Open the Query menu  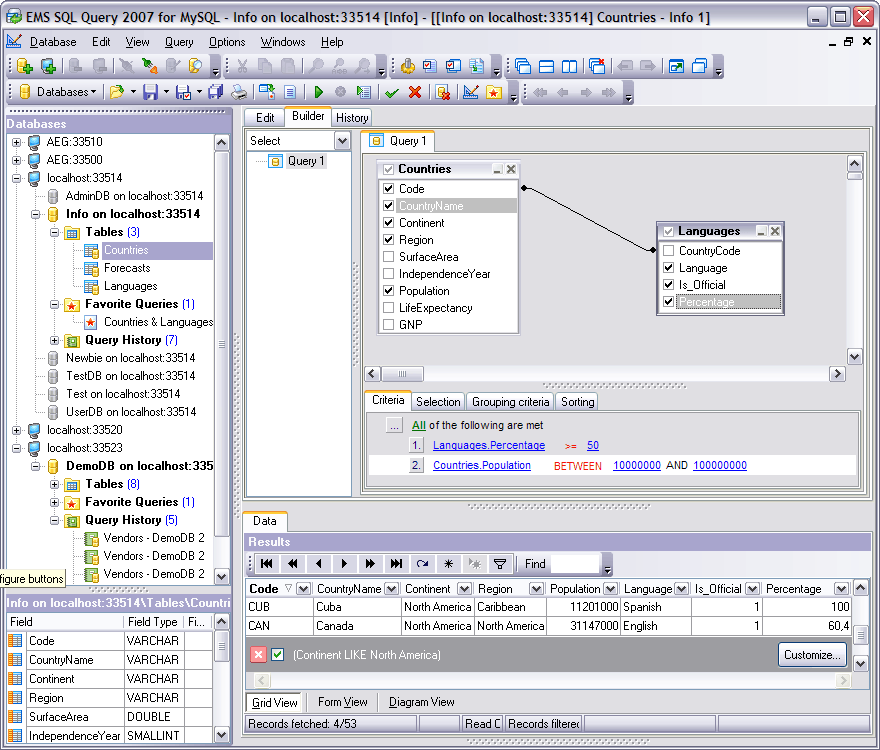coord(179,42)
